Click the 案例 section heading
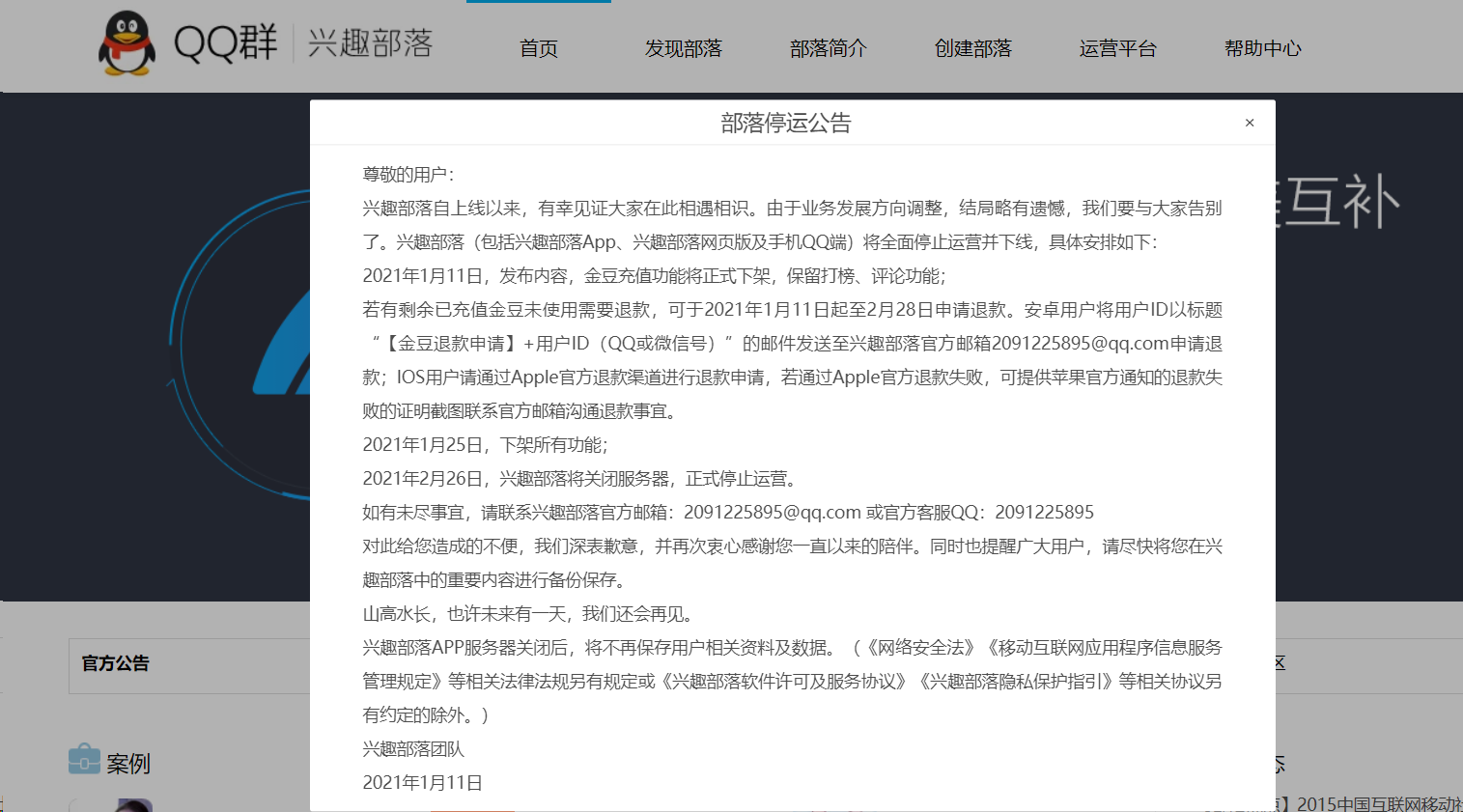Image resolution: width=1463 pixels, height=812 pixels. (128, 764)
